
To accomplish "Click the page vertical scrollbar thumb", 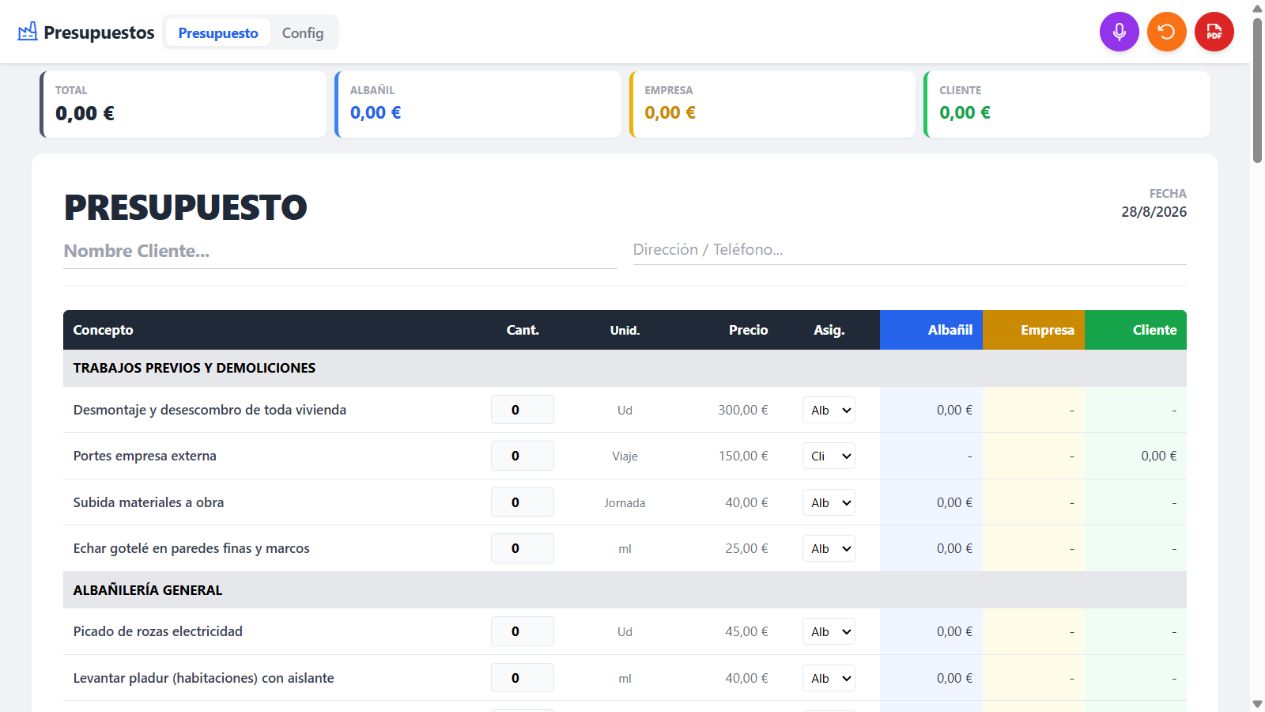I will click(1257, 88).
